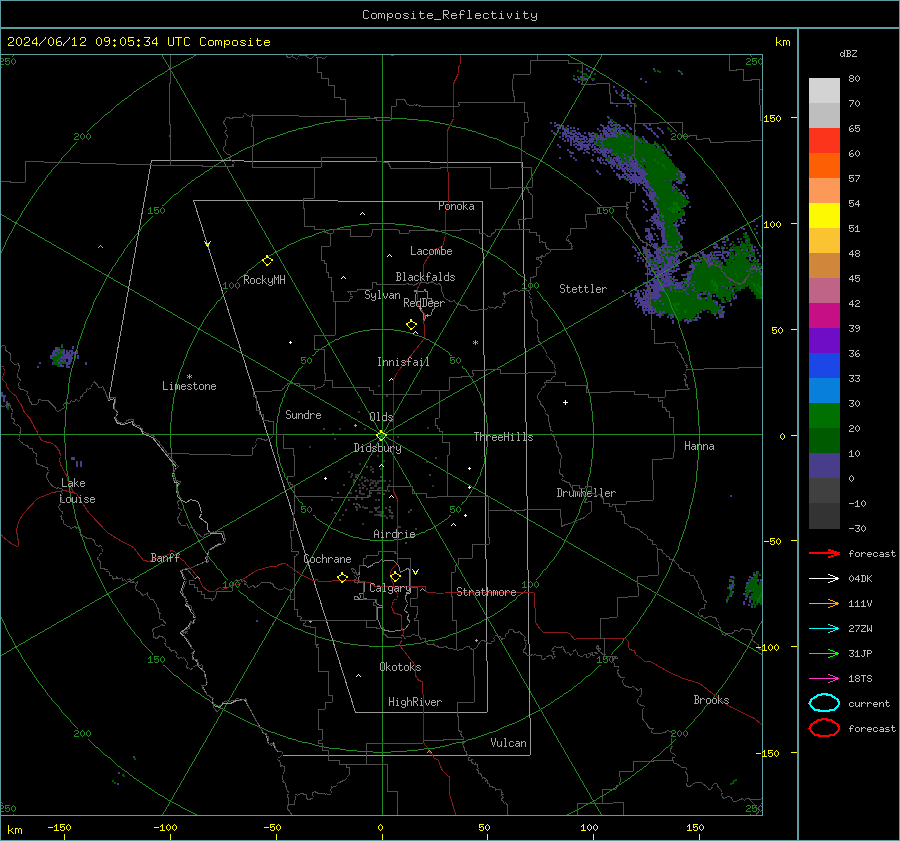This screenshot has height=841, width=900.
Task: Click the magenta 18TS arrow legend icon
Action: 824,679
